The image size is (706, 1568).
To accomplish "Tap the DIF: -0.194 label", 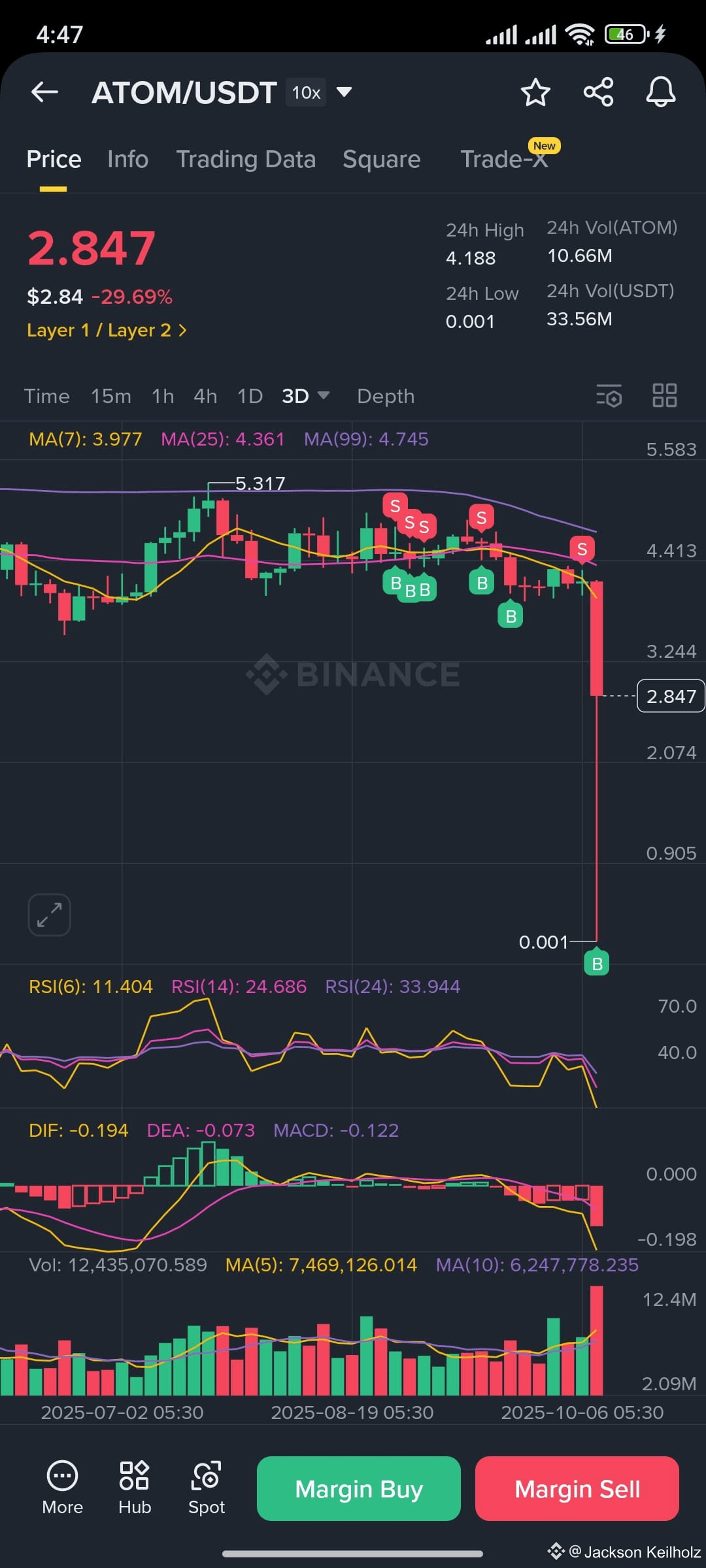I will pyautogui.click(x=78, y=1130).
